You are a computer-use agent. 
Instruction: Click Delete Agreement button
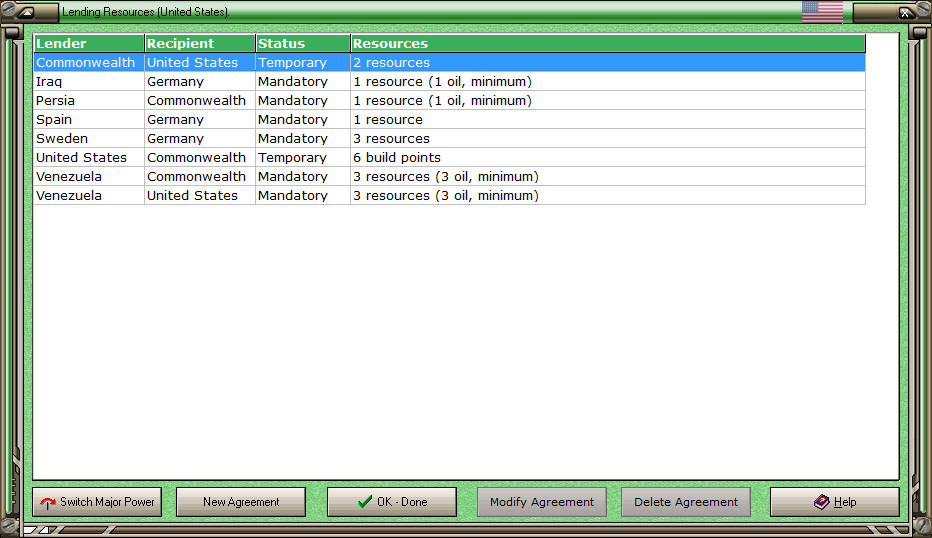686,502
